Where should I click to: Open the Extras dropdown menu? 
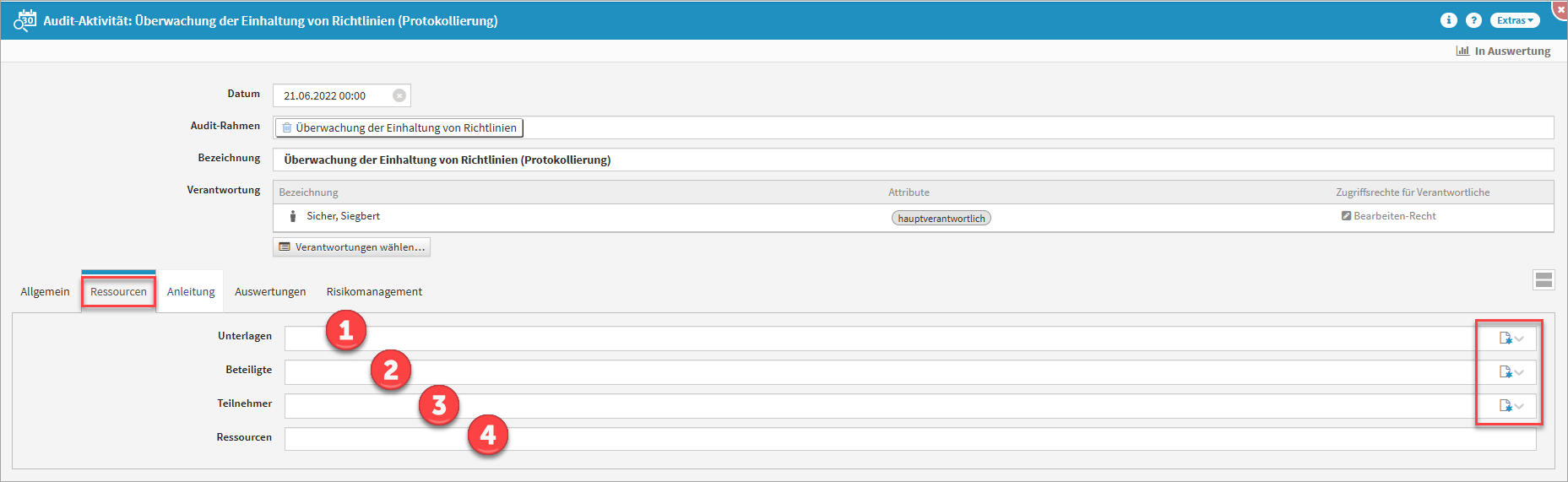pos(1515,20)
